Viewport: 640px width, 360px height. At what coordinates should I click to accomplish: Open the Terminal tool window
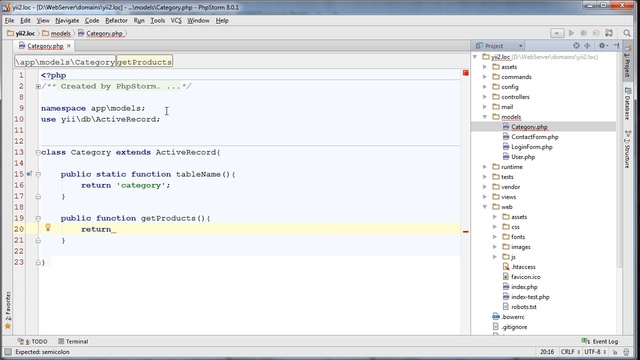[73, 341]
